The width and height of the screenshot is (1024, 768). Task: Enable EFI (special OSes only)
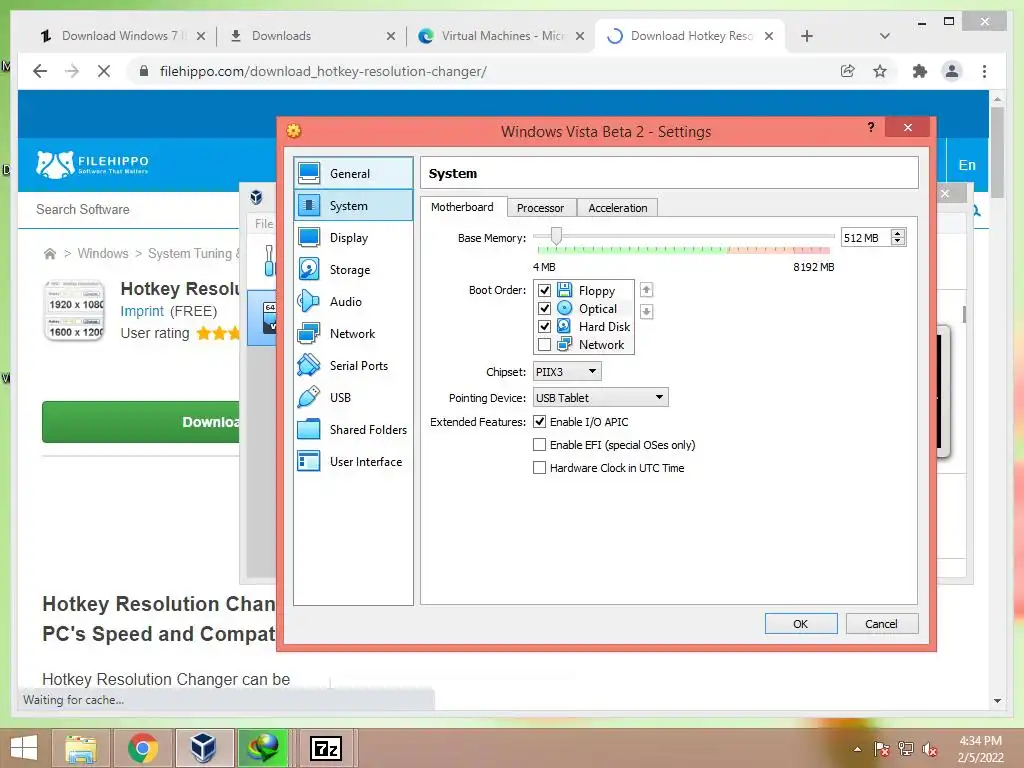tap(539, 445)
